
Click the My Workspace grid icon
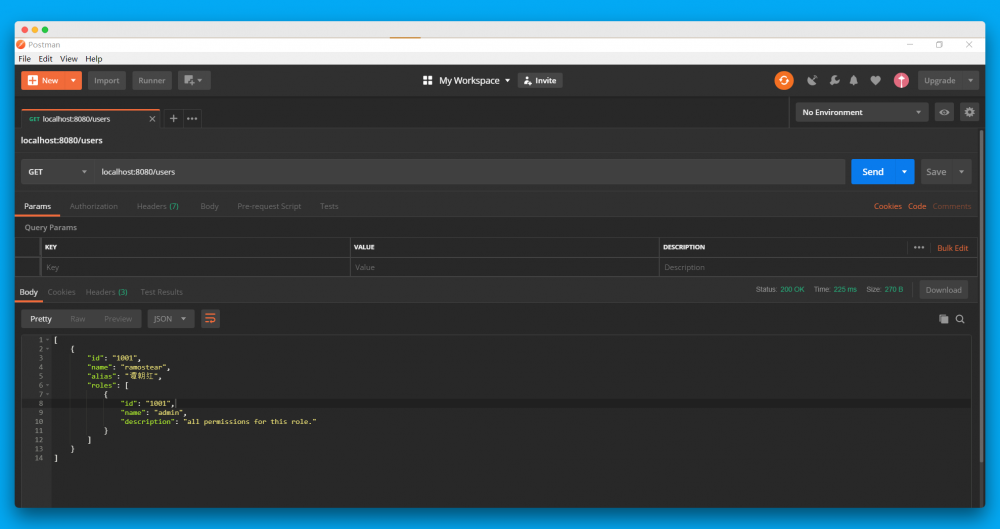coord(427,80)
